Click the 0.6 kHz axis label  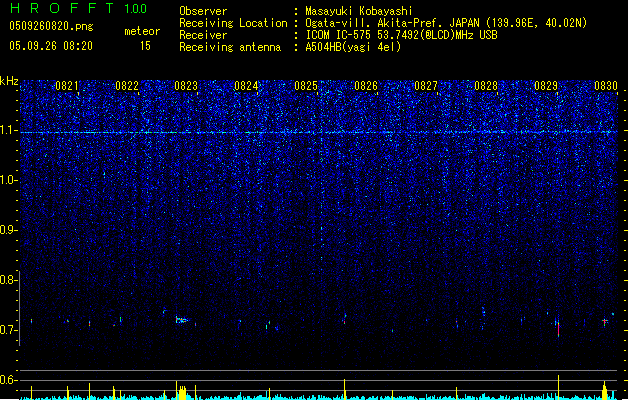pyautogui.click(x=9, y=380)
